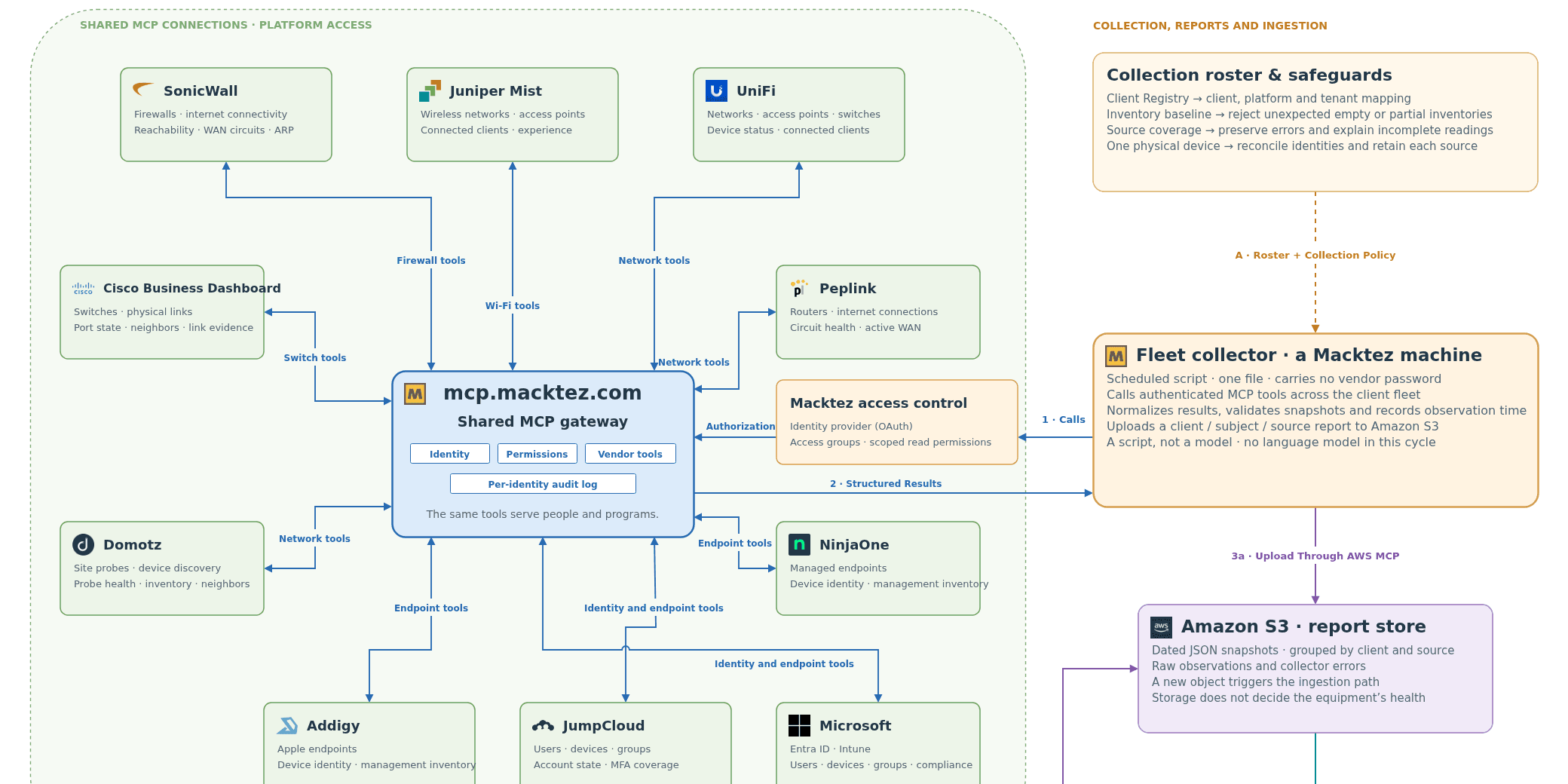Click the mcp.macktez.com heading
Screen dimensions: 1568x784
[x=543, y=393]
